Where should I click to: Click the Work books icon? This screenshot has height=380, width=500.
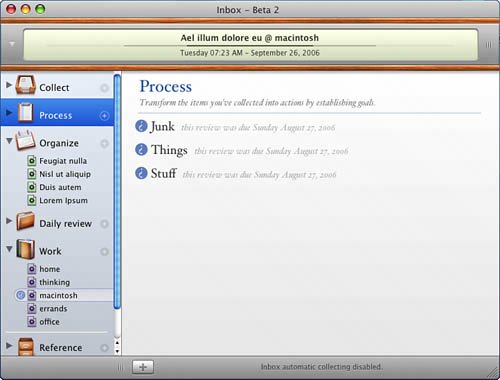coord(25,249)
